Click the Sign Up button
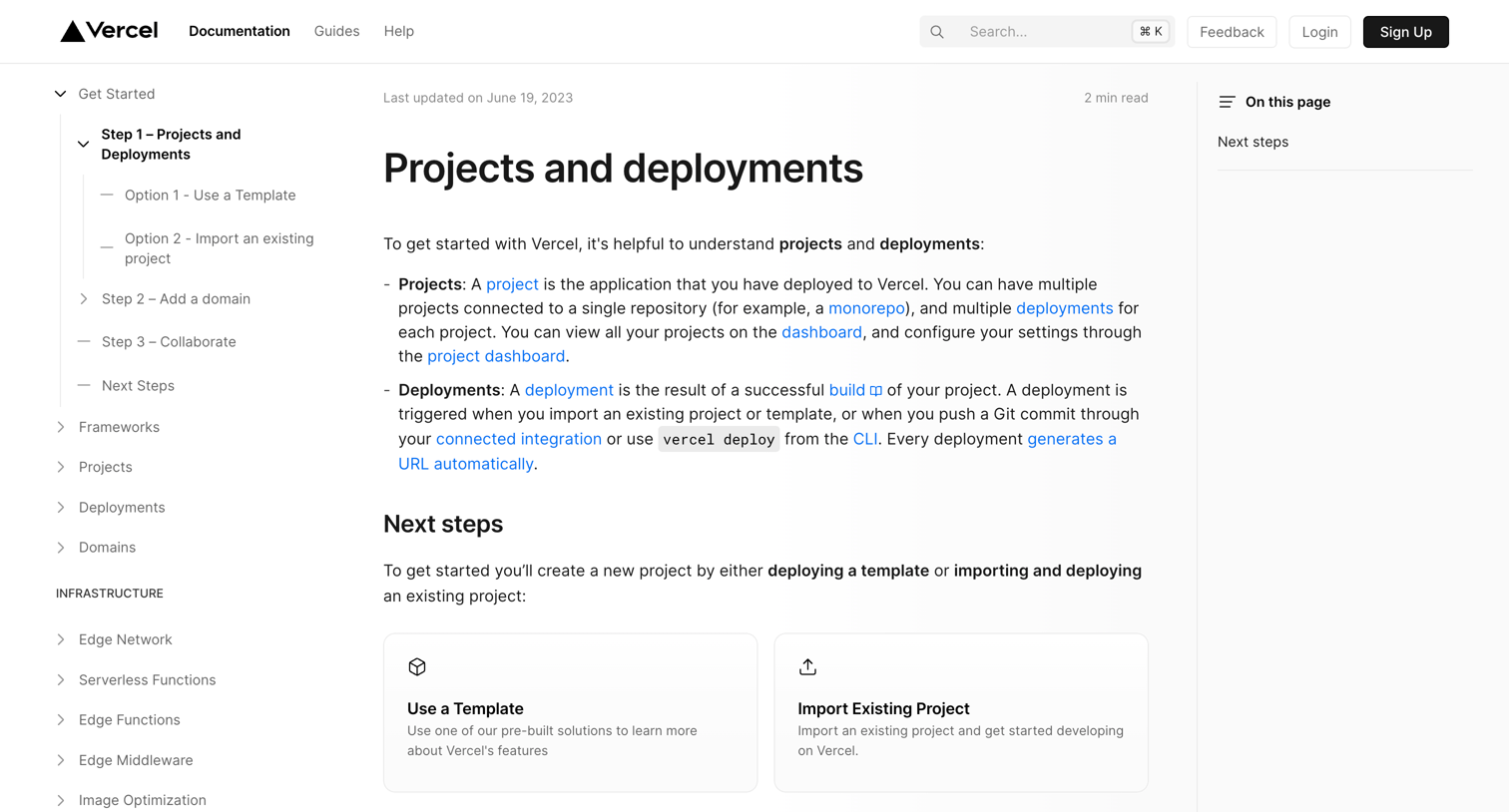This screenshot has height=812, width=1509. click(1405, 32)
